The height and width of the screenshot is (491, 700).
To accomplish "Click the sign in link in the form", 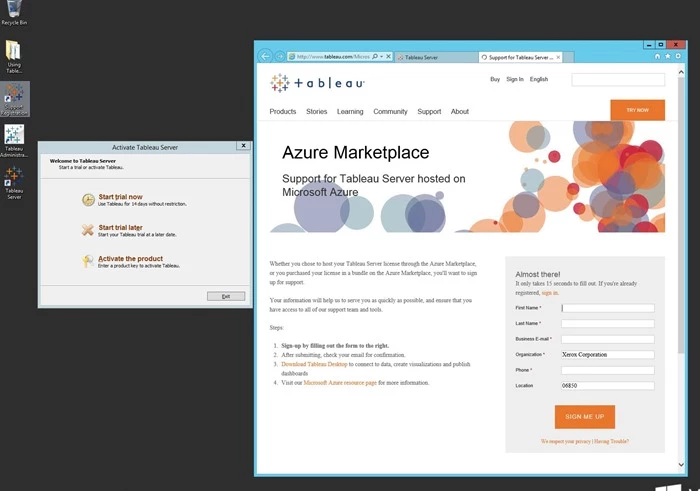I will point(550,293).
